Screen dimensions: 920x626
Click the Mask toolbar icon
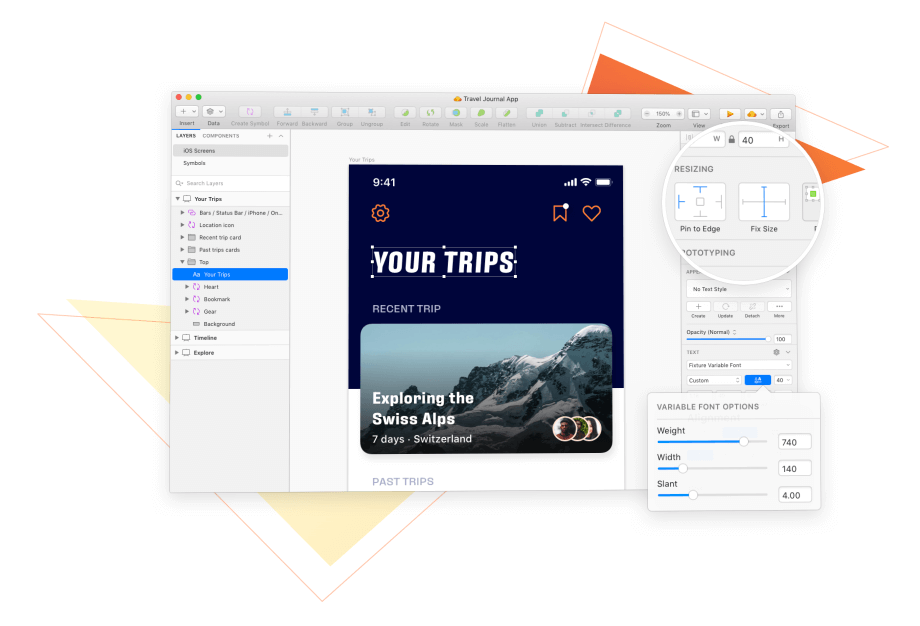point(456,113)
